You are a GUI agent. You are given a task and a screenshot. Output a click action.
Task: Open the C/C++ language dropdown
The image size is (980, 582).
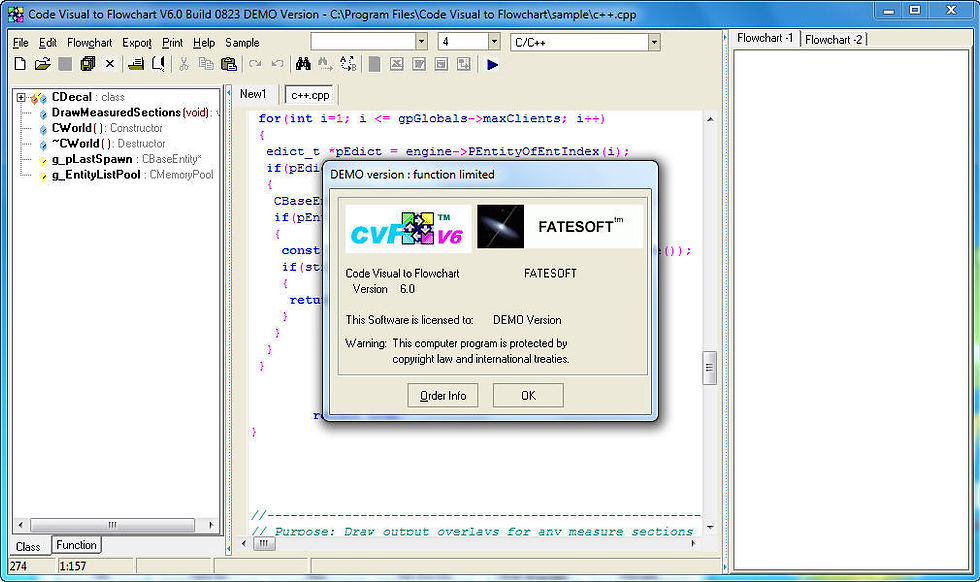654,42
